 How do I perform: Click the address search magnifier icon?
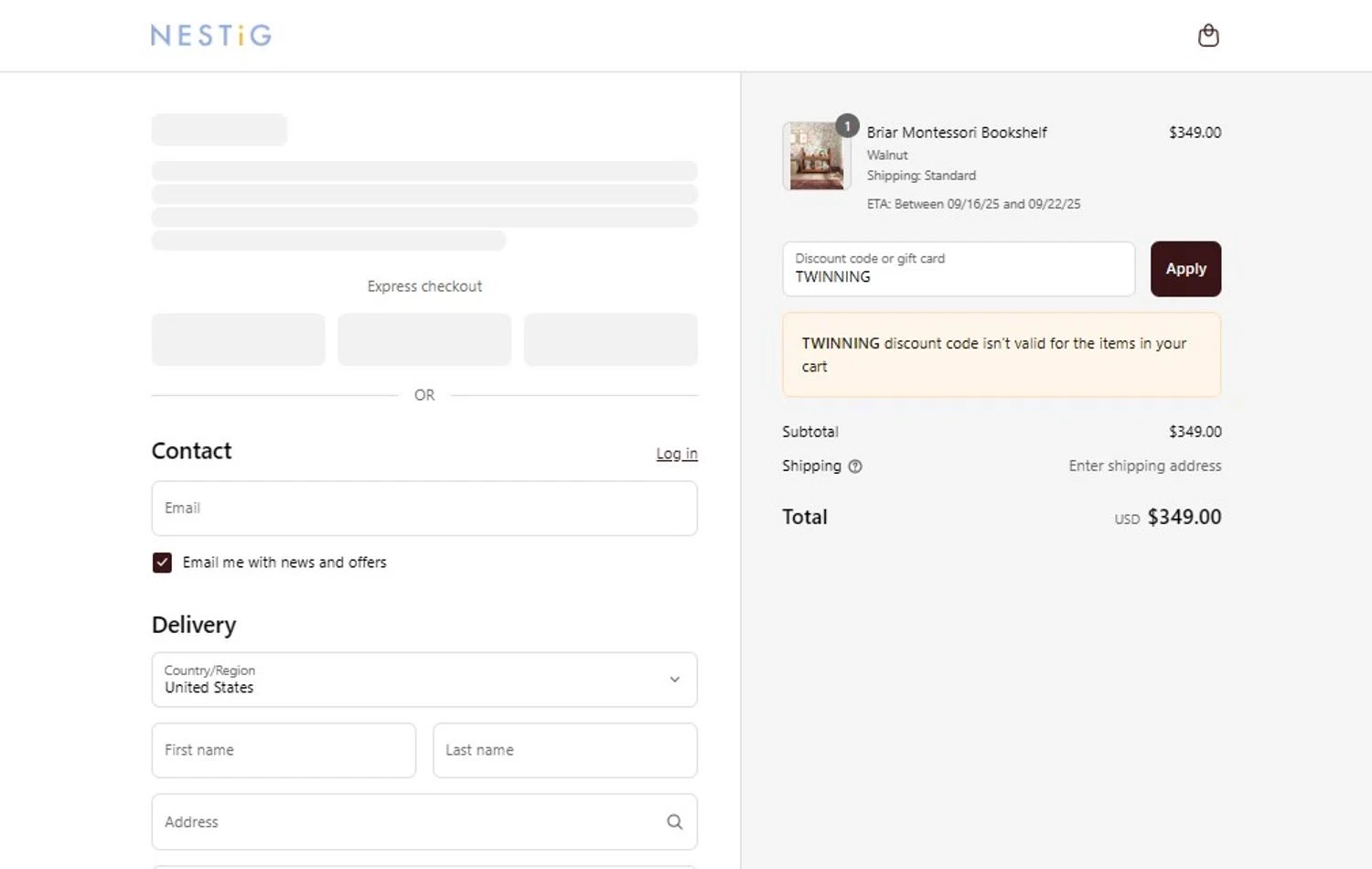(x=675, y=822)
